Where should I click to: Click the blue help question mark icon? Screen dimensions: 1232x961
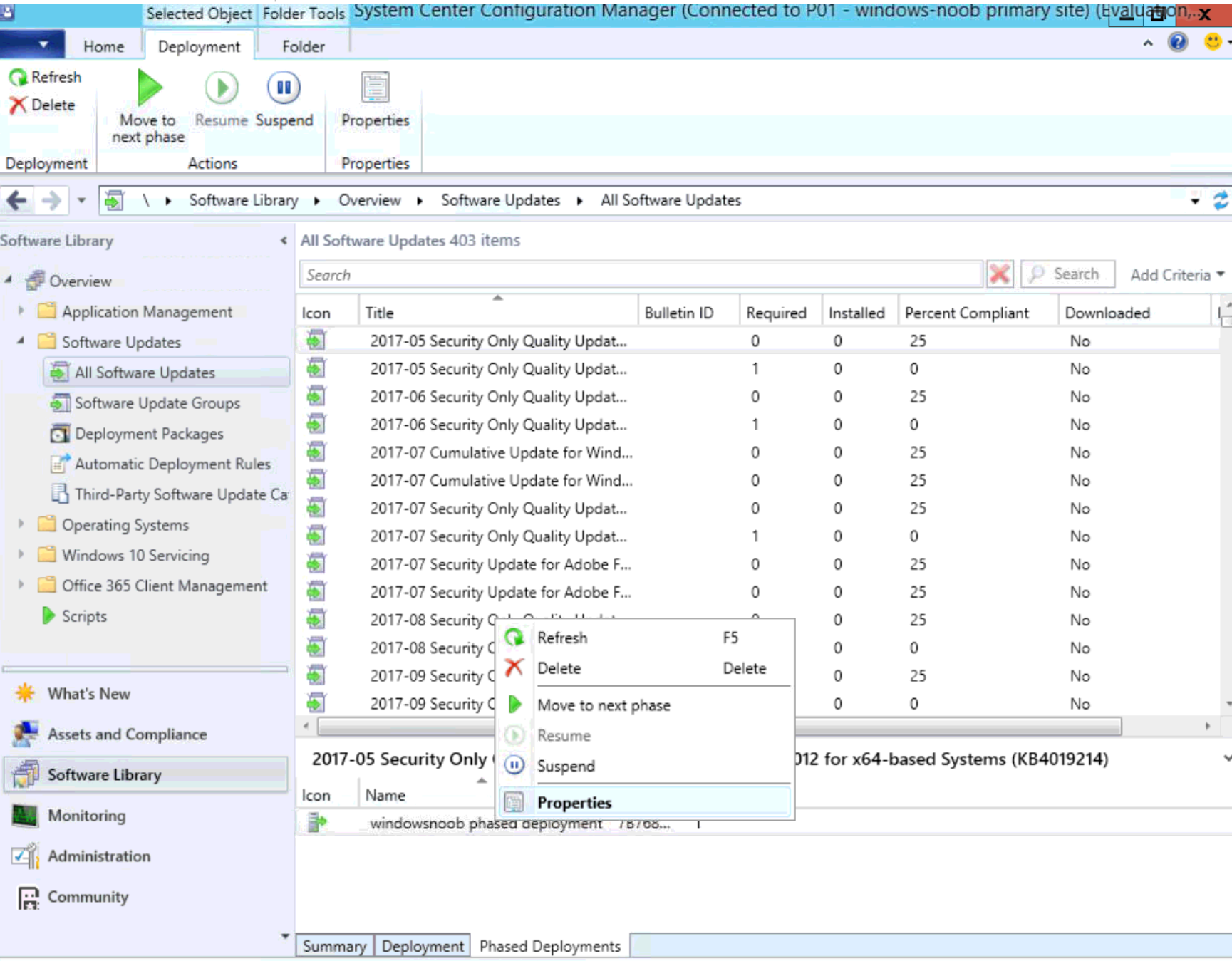pyautogui.click(x=1177, y=42)
